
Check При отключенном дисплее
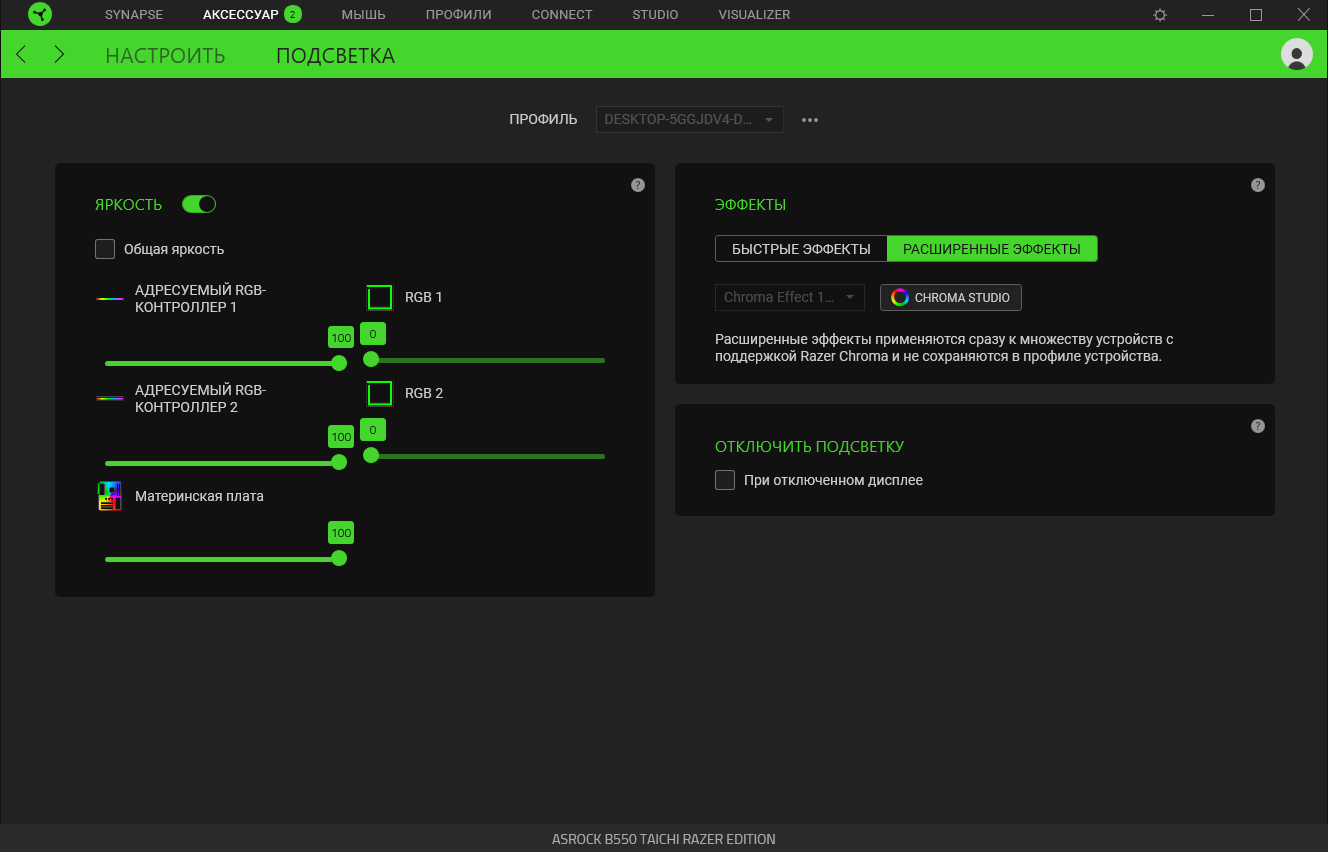725,480
